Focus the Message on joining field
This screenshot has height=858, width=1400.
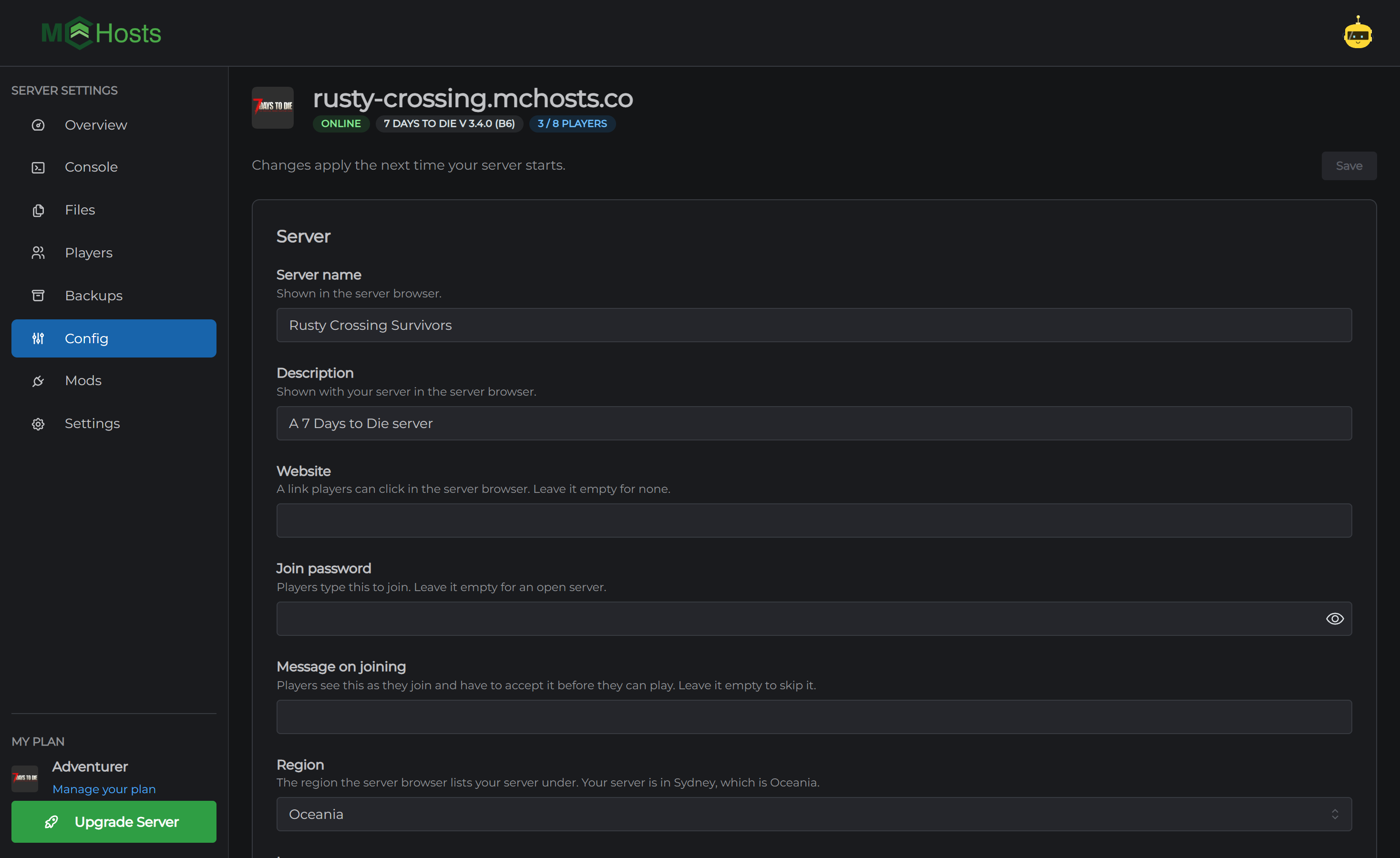point(813,717)
